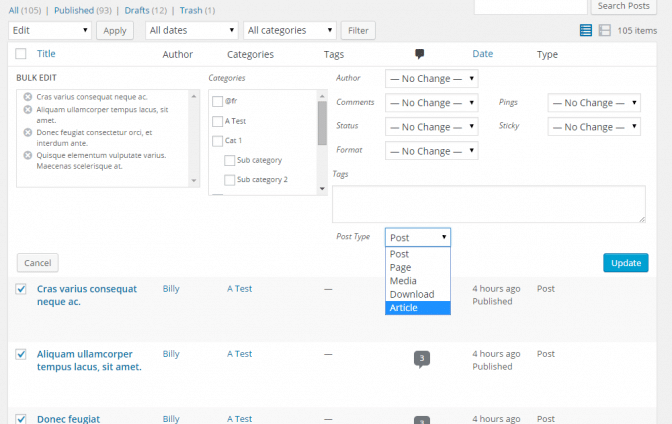Open post 'Donec feugiat'
Image resolution: width=672 pixels, height=424 pixels.
click(x=68, y=419)
